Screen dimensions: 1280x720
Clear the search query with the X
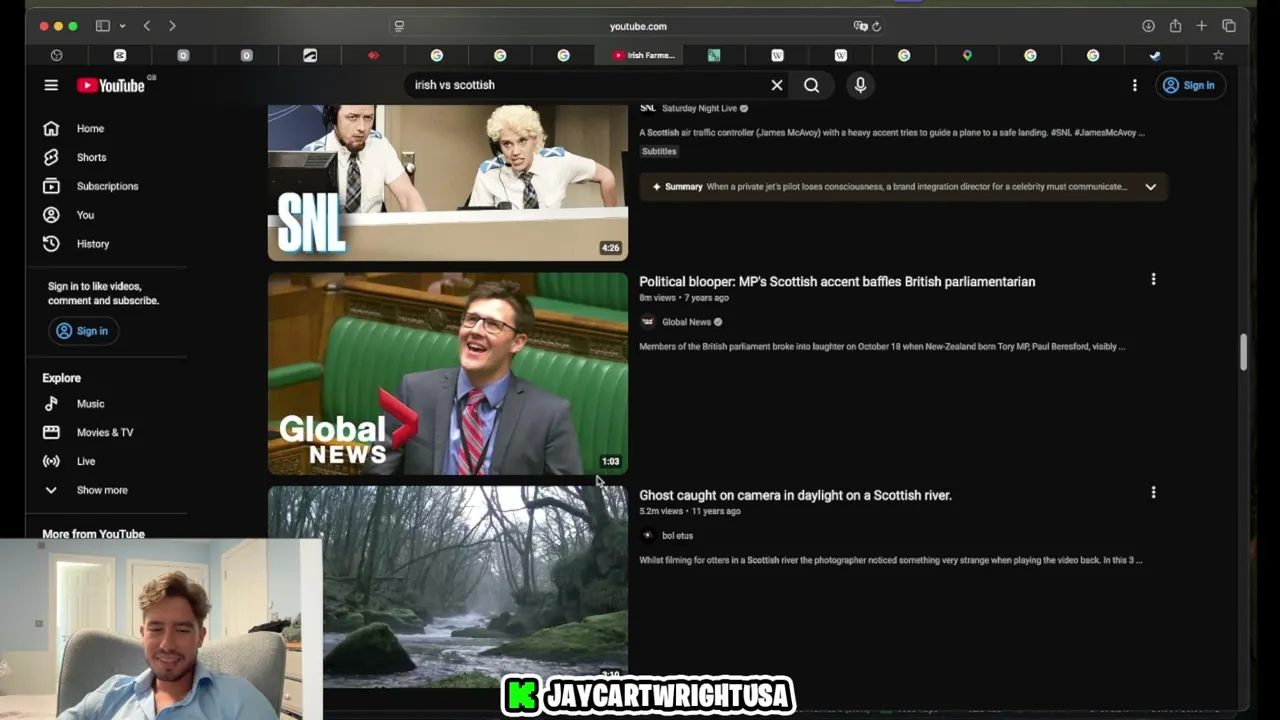pyautogui.click(x=777, y=85)
